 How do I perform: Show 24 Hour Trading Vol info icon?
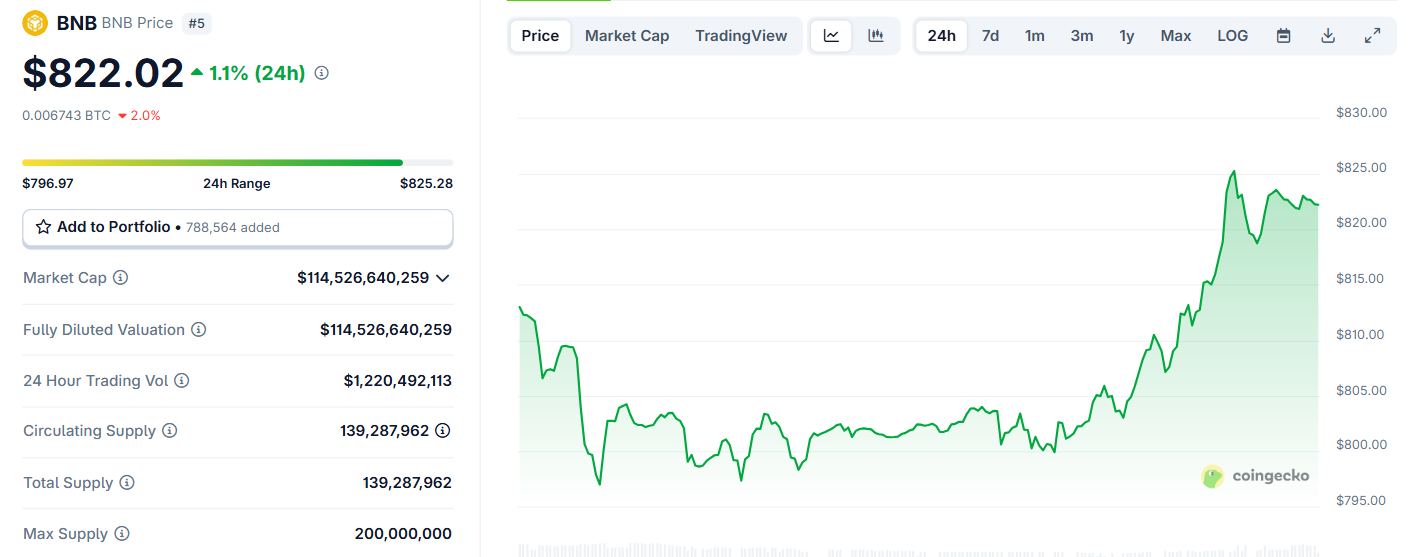pos(182,381)
